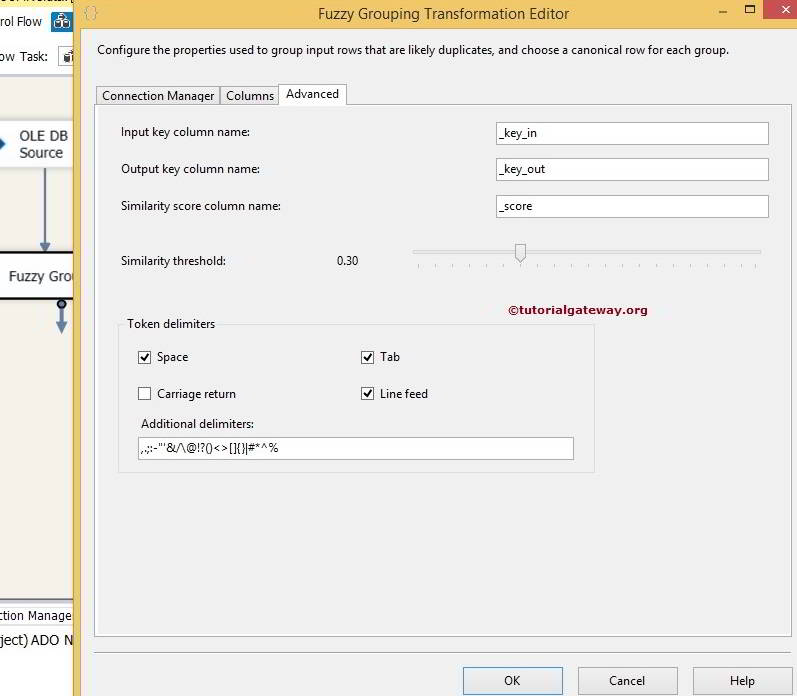Uncheck the Tab delimiter checkbox
Image resolution: width=797 pixels, height=696 pixels.
tap(367, 357)
